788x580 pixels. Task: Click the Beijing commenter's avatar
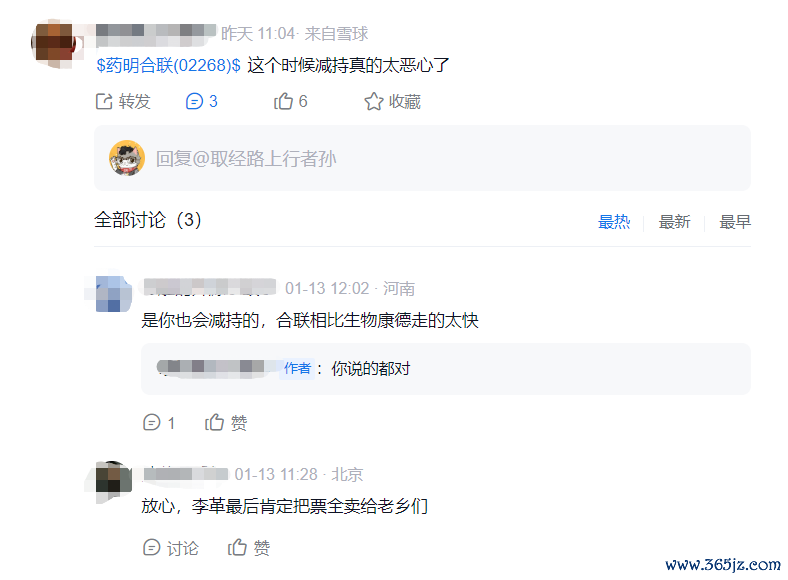coord(114,479)
